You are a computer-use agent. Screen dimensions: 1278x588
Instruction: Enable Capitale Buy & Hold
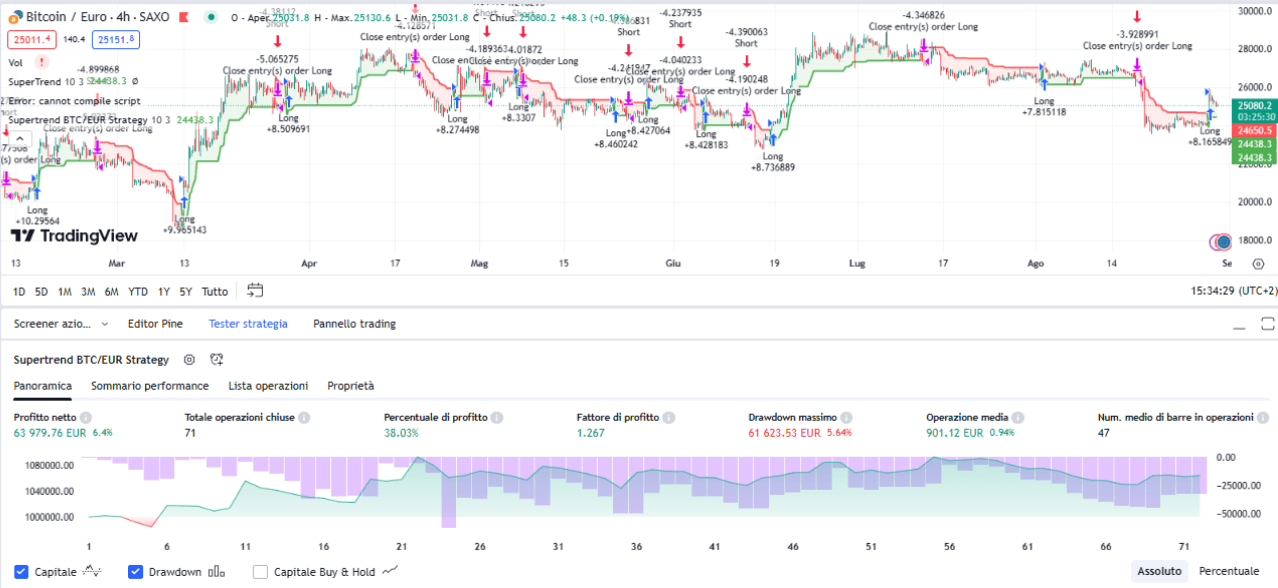click(x=259, y=571)
